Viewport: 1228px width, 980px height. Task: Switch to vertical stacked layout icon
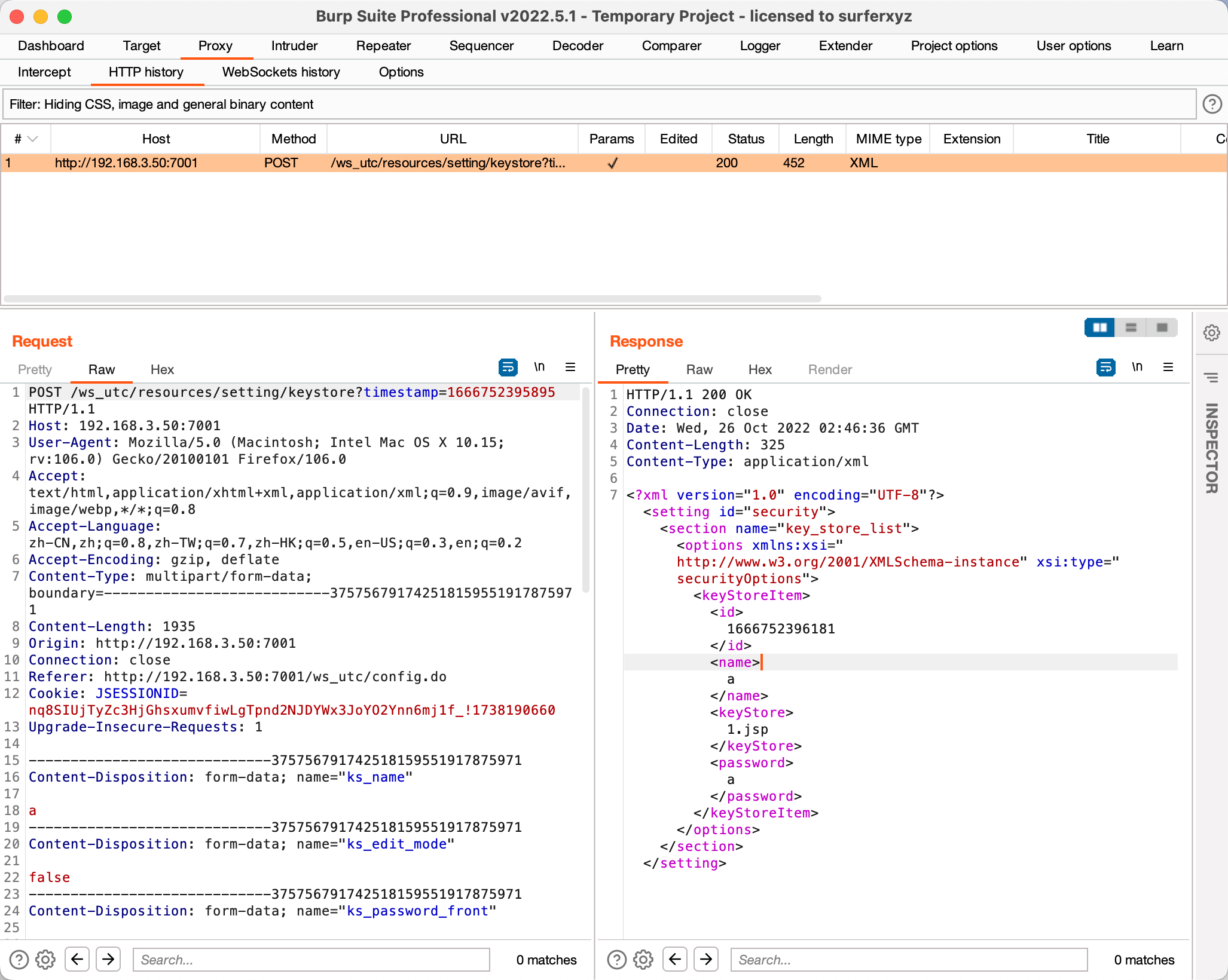(1131, 327)
